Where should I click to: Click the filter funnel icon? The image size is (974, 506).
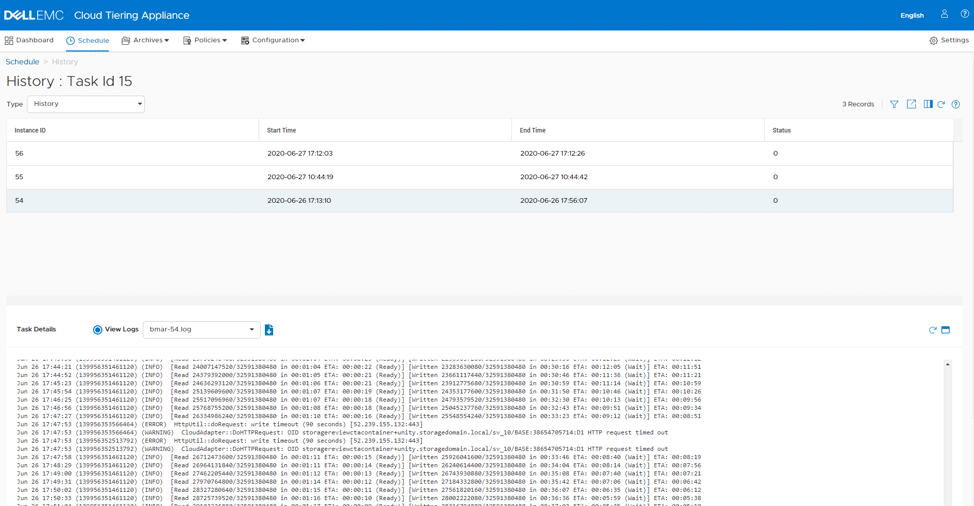point(894,104)
